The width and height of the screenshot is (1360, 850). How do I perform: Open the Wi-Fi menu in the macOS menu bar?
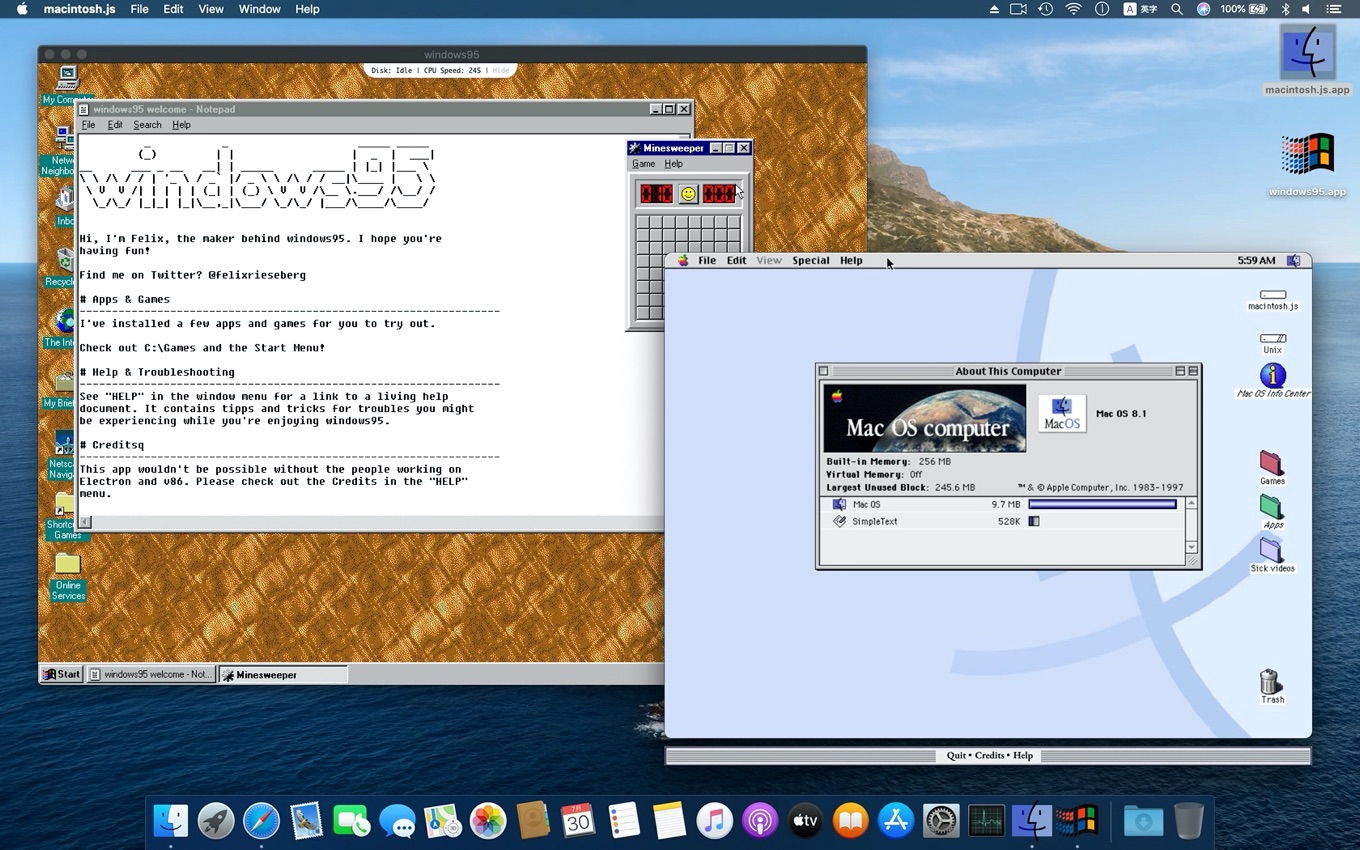[x=1072, y=9]
